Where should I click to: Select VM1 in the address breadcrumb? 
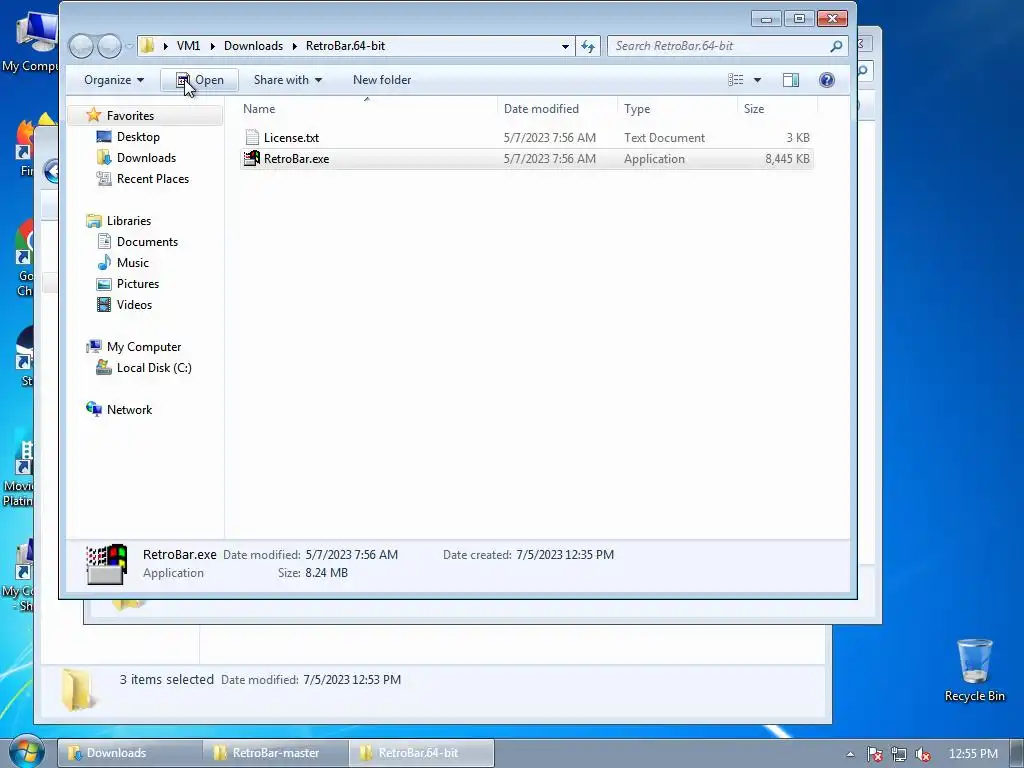188,46
